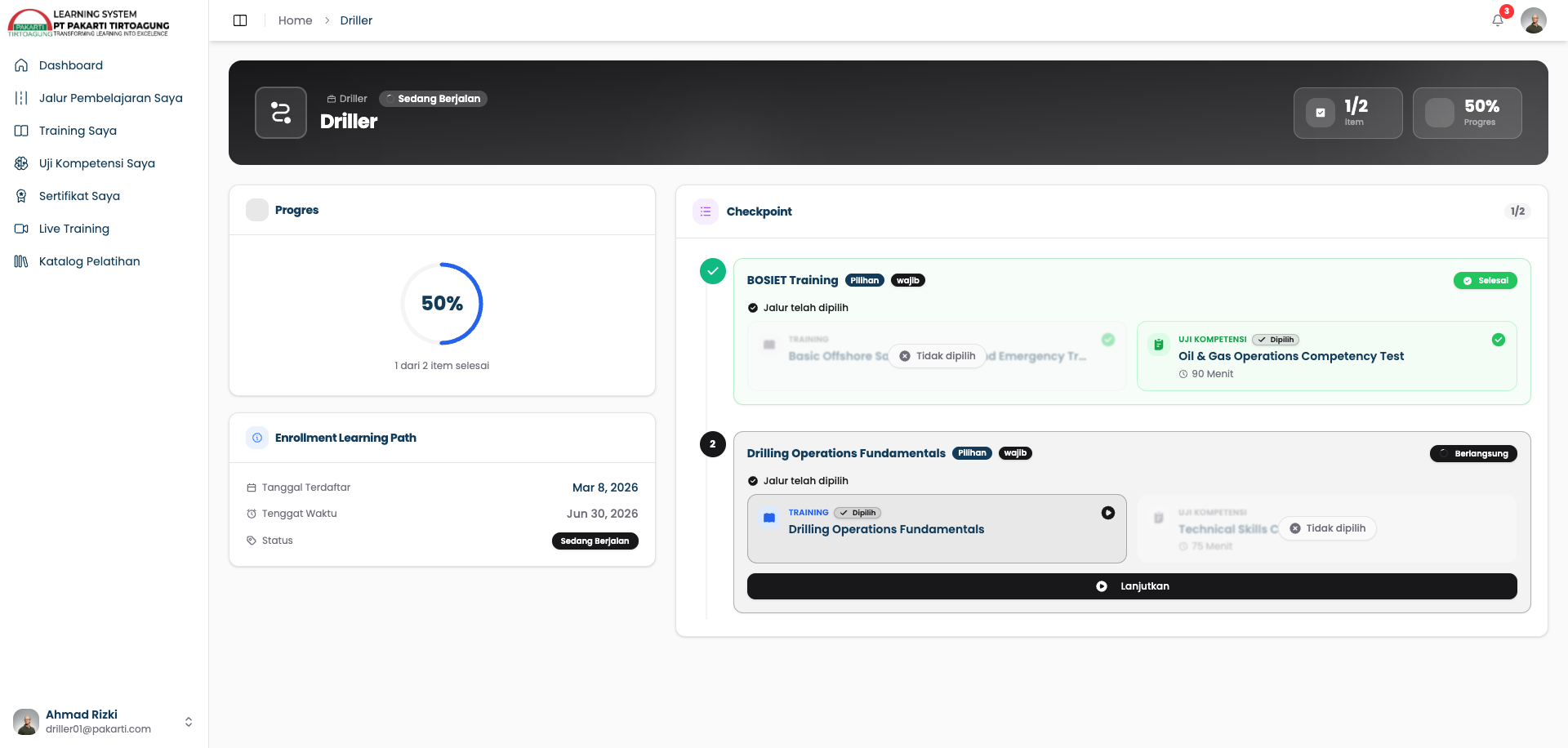Click the Uji Kompetensi Saya brain icon
Screen dimensions: 1568x748
[x=21, y=163]
